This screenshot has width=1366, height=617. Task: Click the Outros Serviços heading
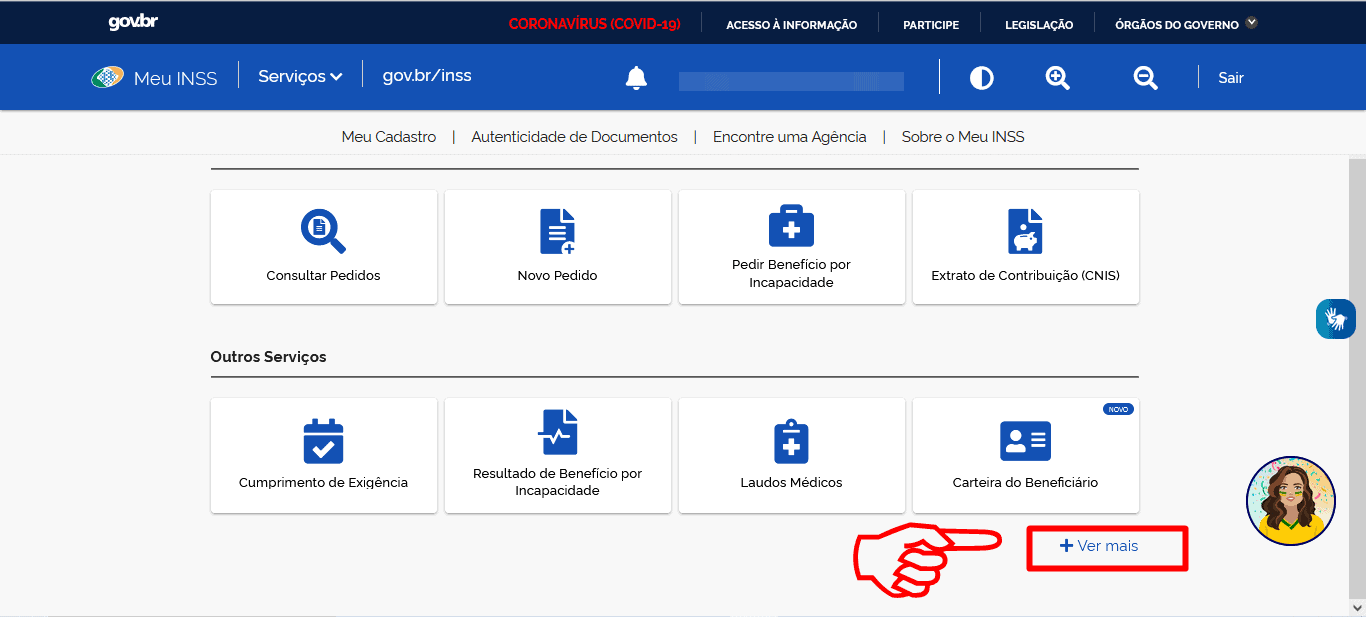[268, 357]
